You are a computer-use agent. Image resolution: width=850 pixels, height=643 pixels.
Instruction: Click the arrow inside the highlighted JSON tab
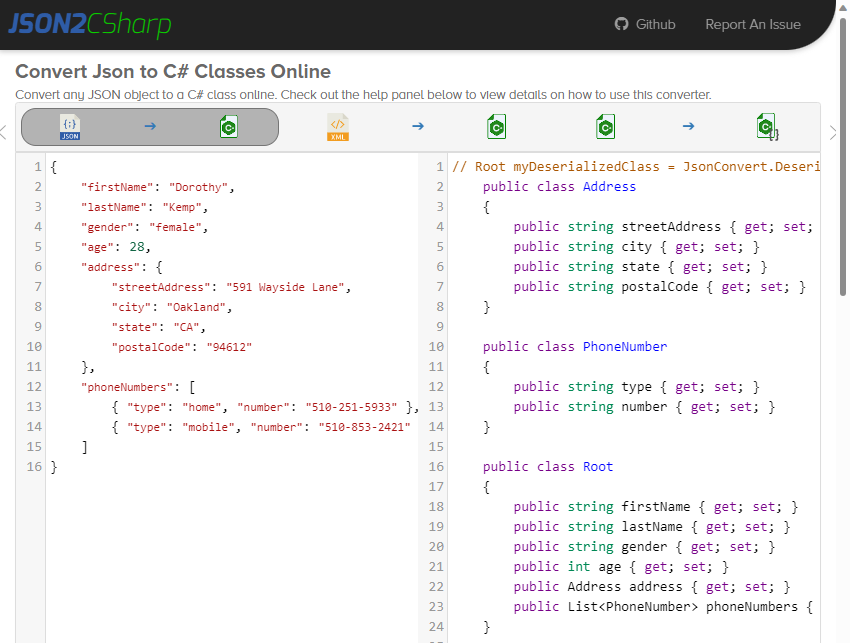(x=150, y=127)
